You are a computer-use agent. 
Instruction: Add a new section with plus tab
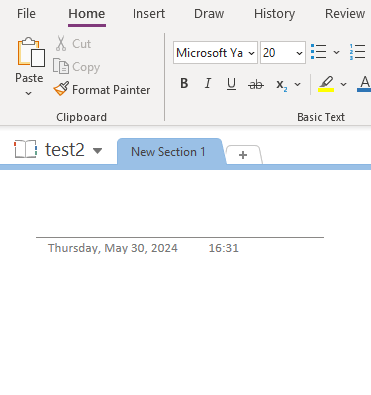pyautogui.click(x=243, y=155)
